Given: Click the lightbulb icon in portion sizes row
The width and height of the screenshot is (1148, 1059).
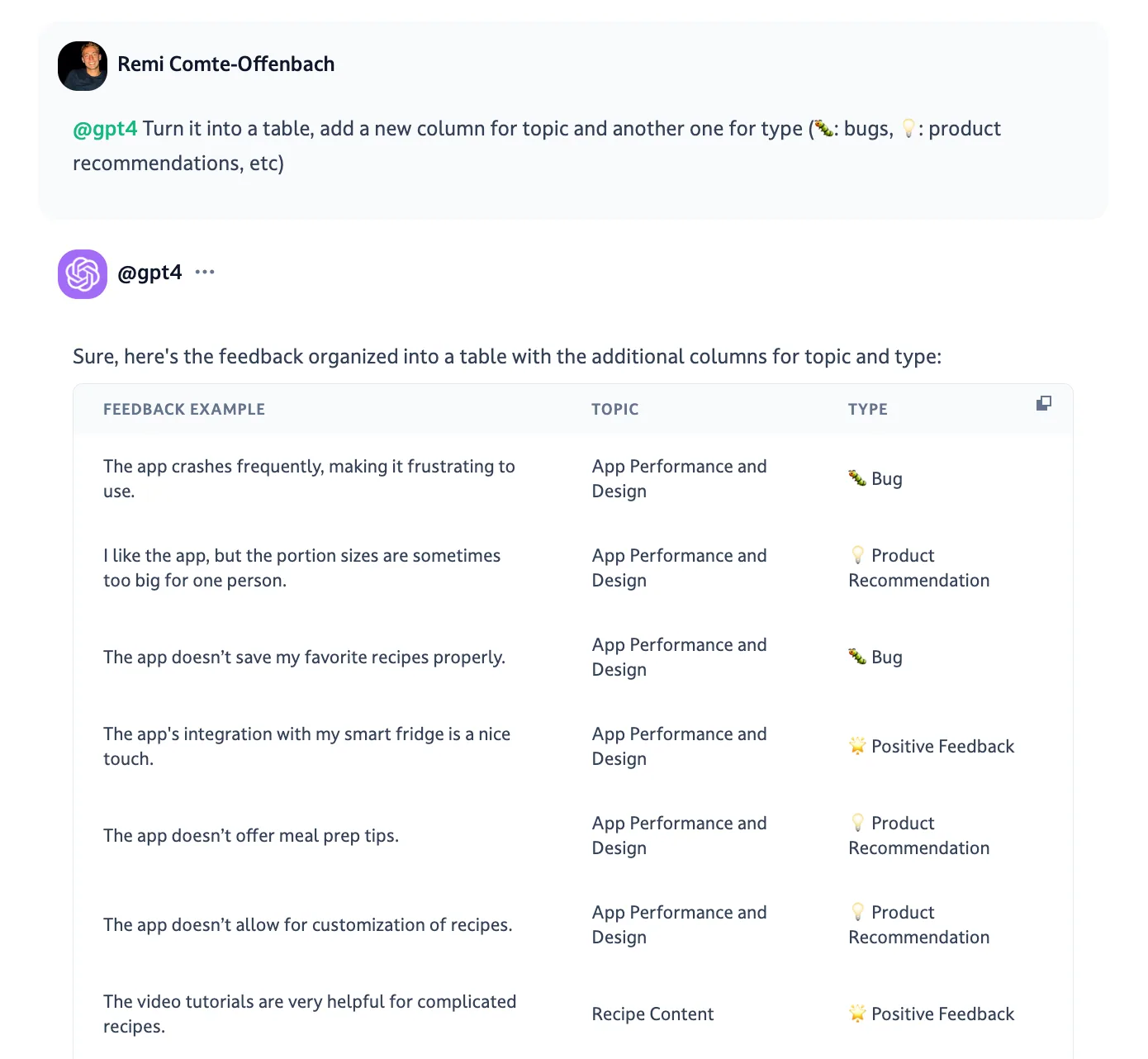Looking at the screenshot, I should (857, 555).
